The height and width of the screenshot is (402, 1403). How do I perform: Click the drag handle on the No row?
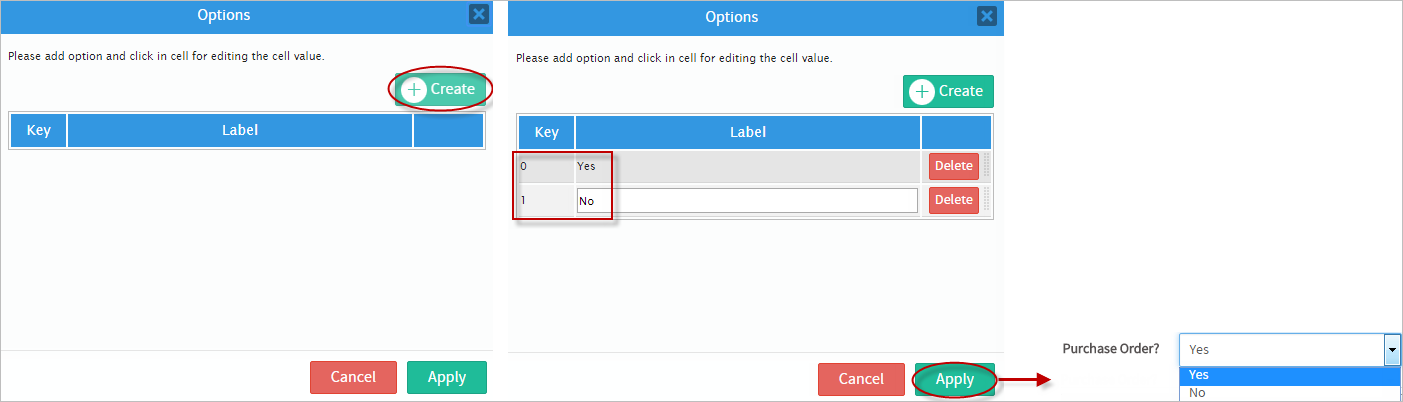click(x=987, y=200)
